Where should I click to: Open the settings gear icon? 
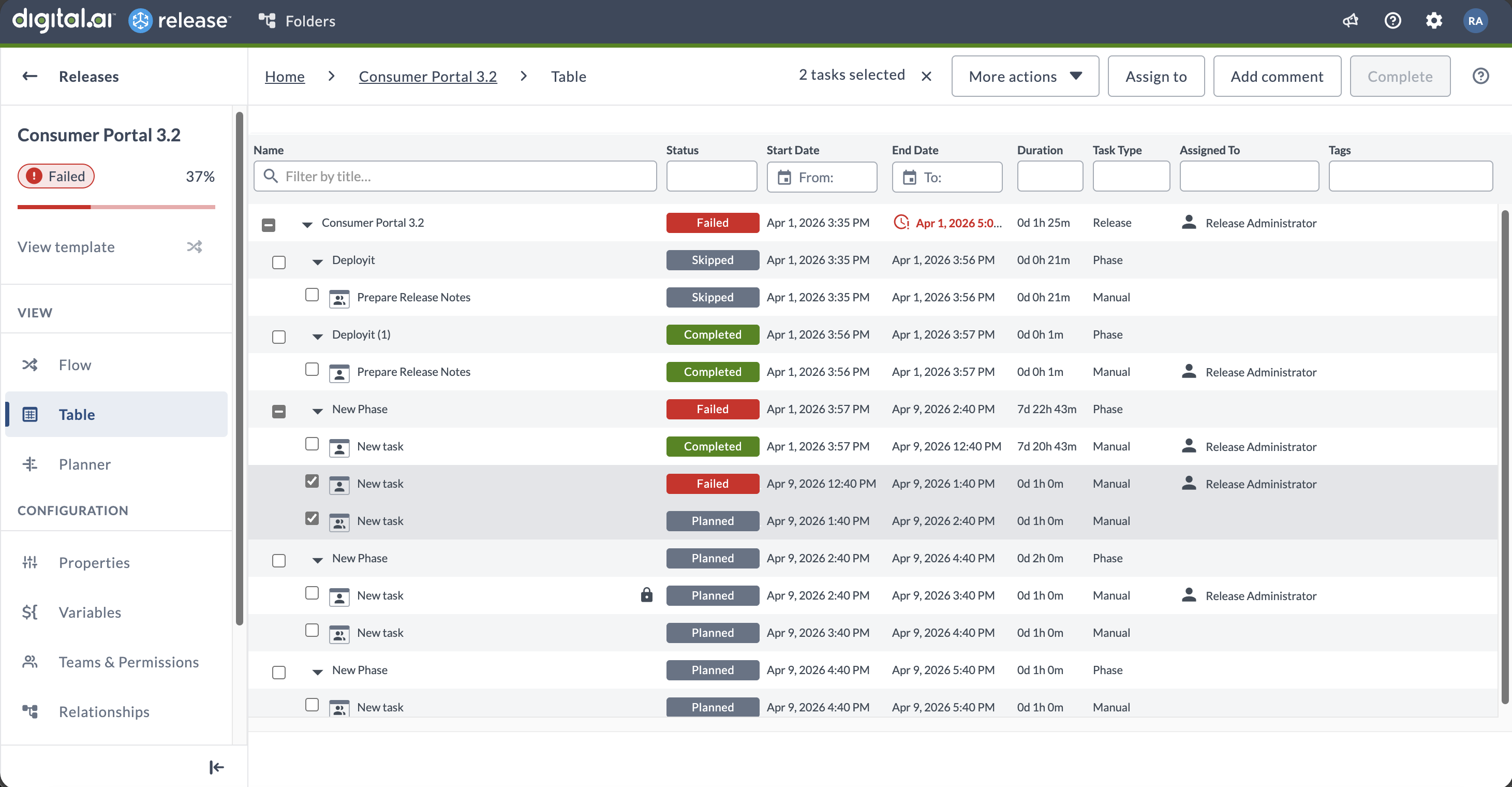pos(1434,21)
